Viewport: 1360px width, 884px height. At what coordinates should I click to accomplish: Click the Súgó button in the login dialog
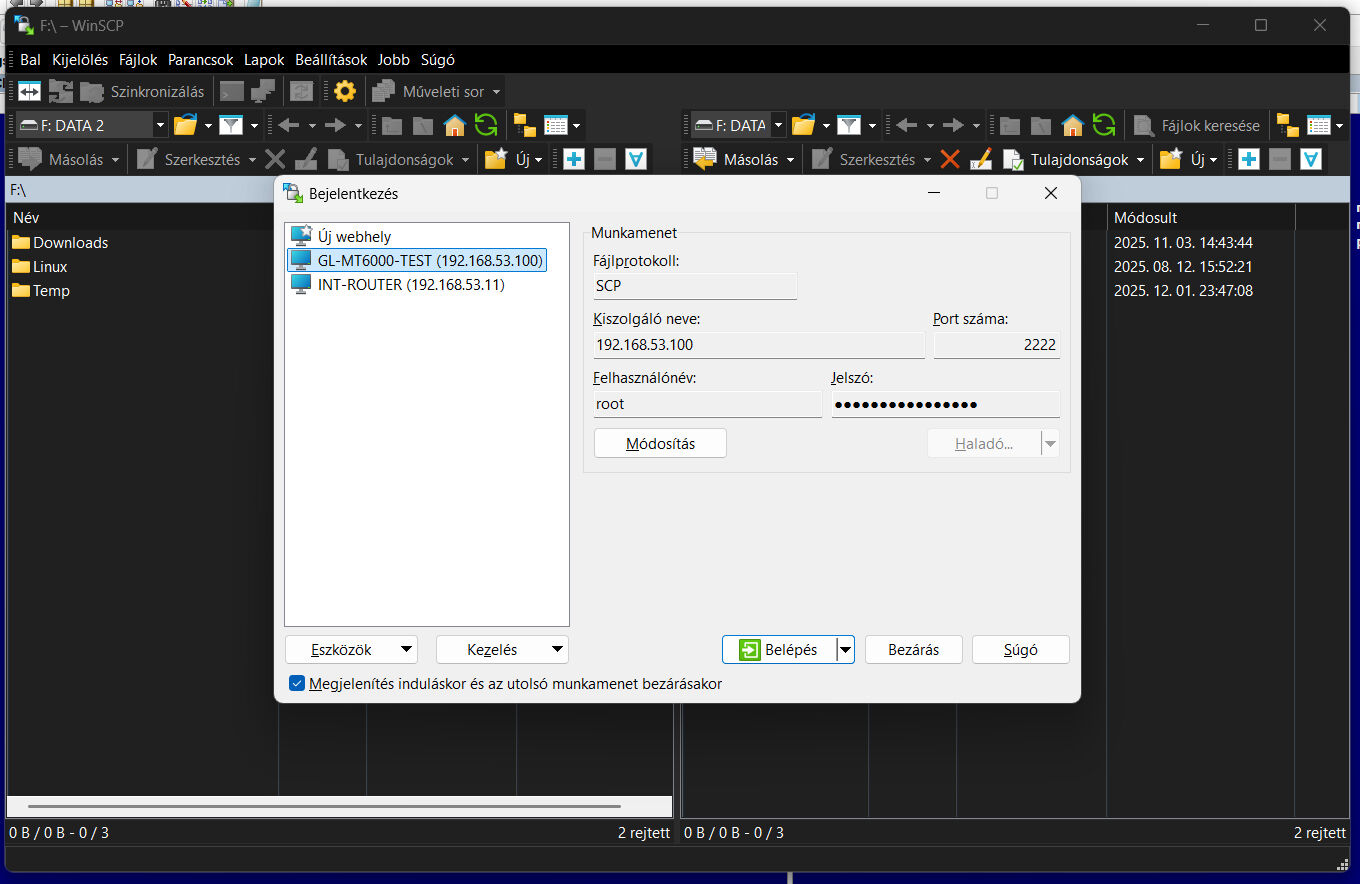1021,650
